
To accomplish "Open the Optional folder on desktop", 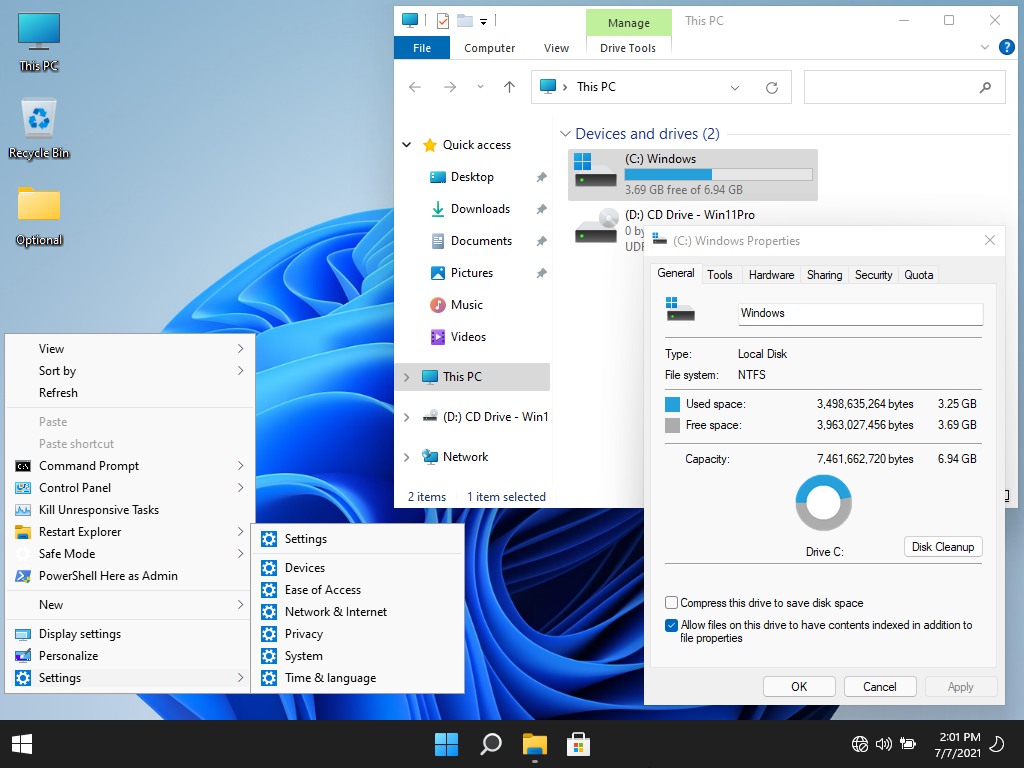I will click(x=39, y=216).
